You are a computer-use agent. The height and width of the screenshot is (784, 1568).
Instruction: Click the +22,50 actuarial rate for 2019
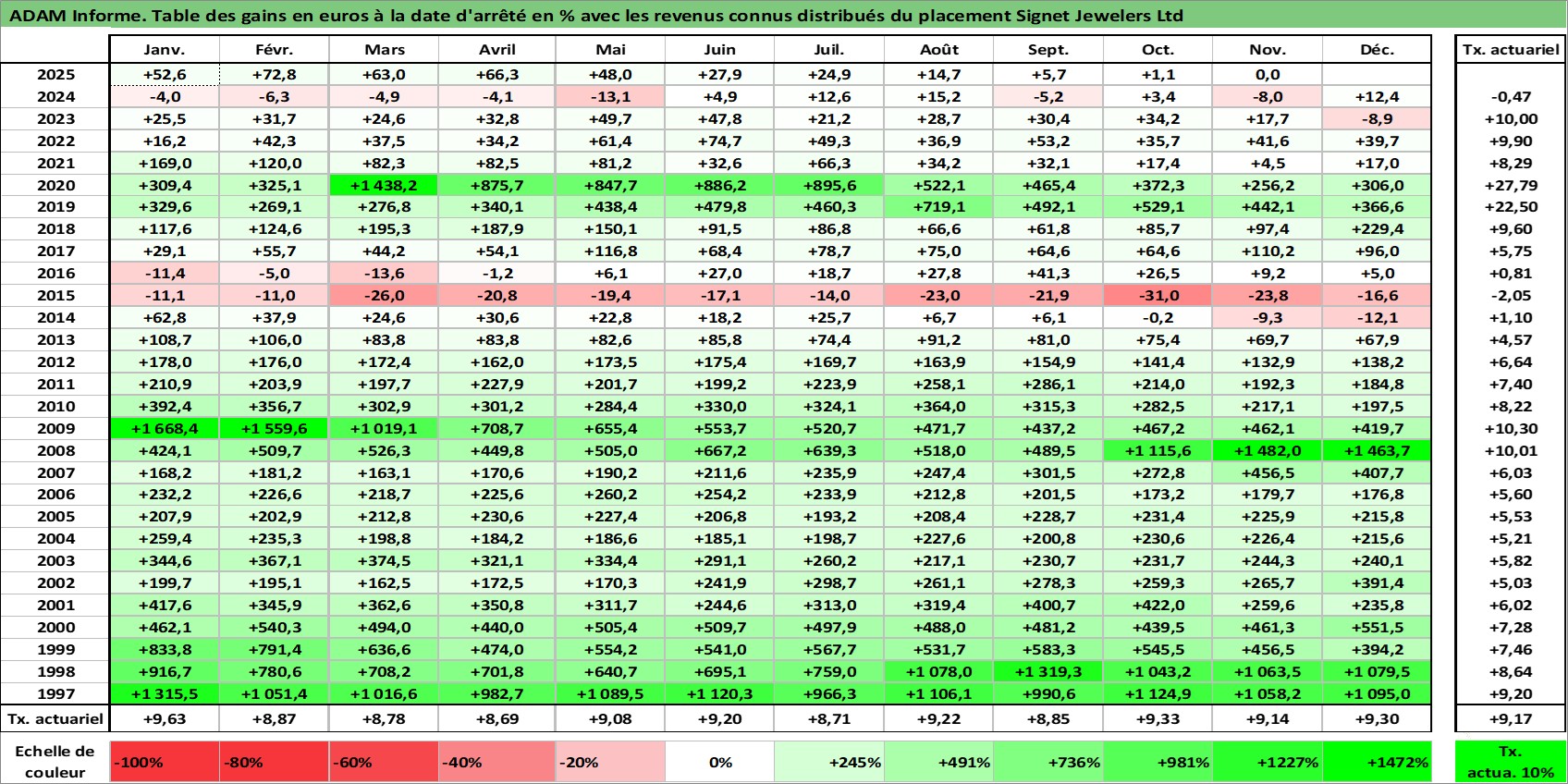click(1511, 207)
